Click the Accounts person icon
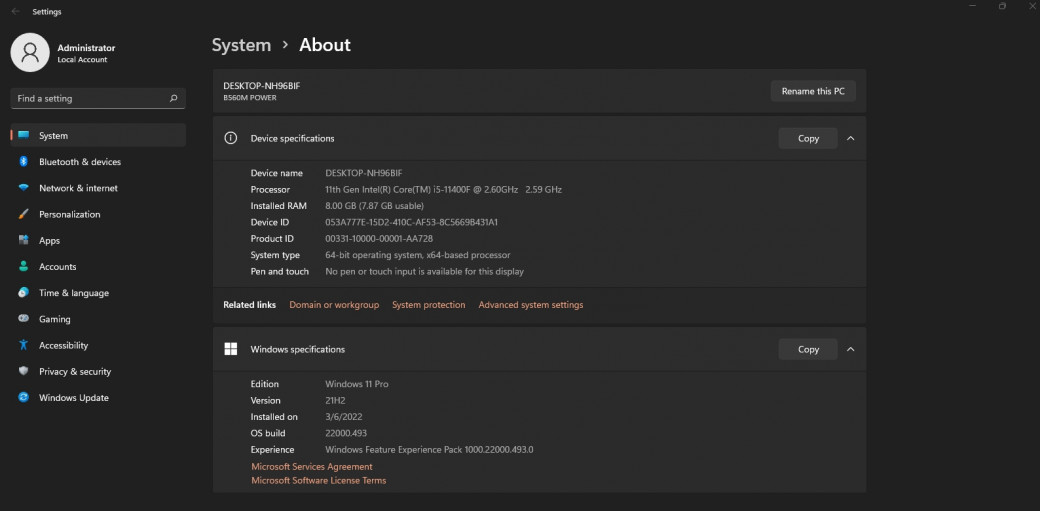 23,267
